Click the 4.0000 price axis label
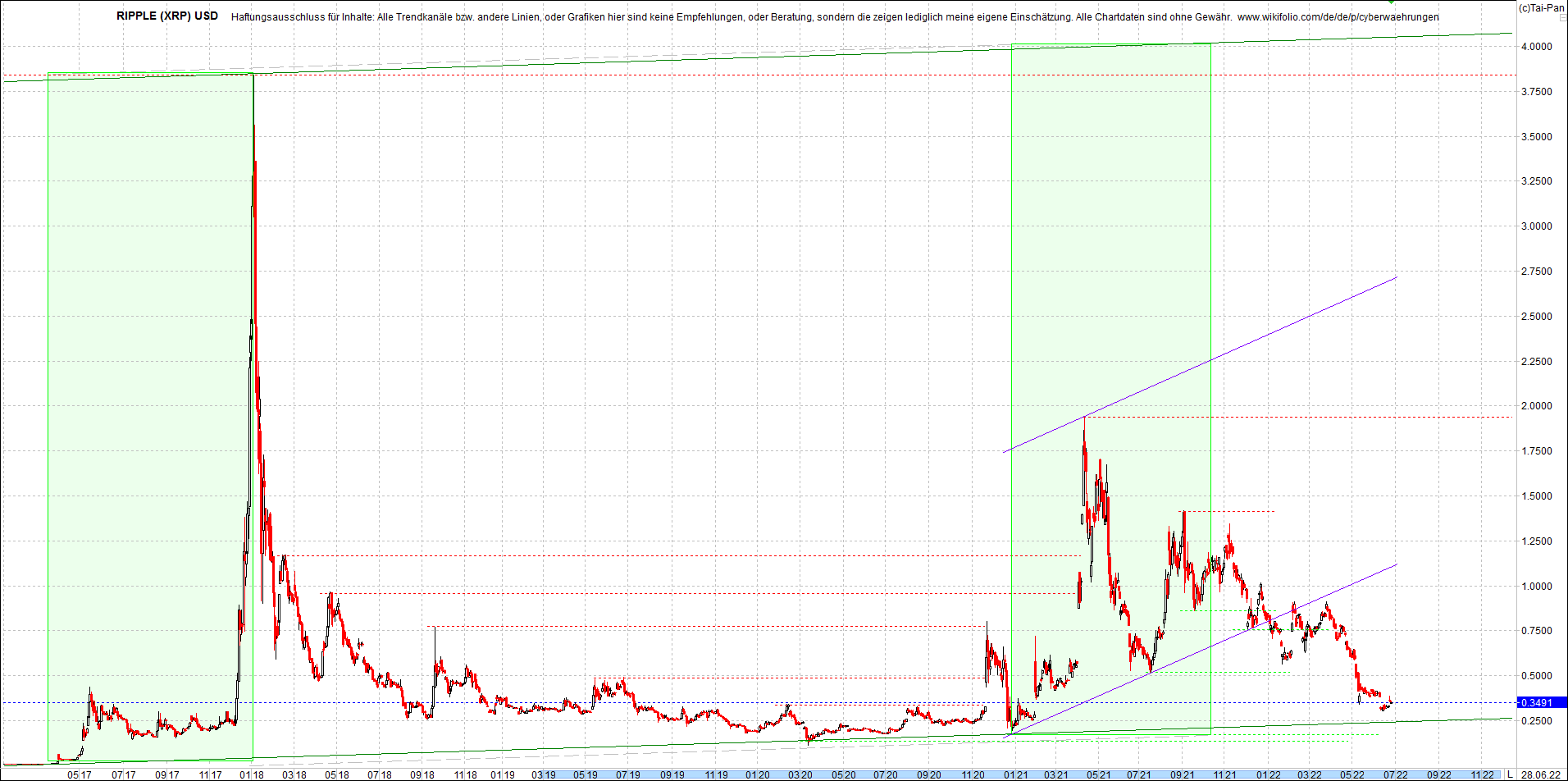This screenshot has height=781, width=1568. 1537,47
